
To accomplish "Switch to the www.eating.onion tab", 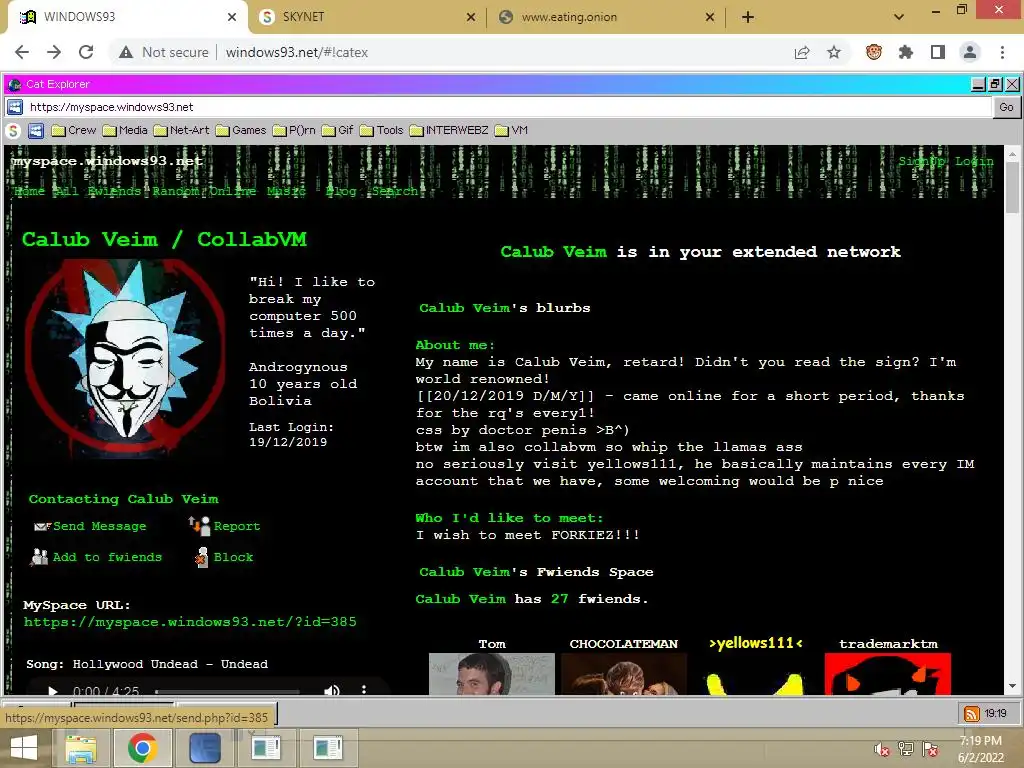I will (x=606, y=17).
